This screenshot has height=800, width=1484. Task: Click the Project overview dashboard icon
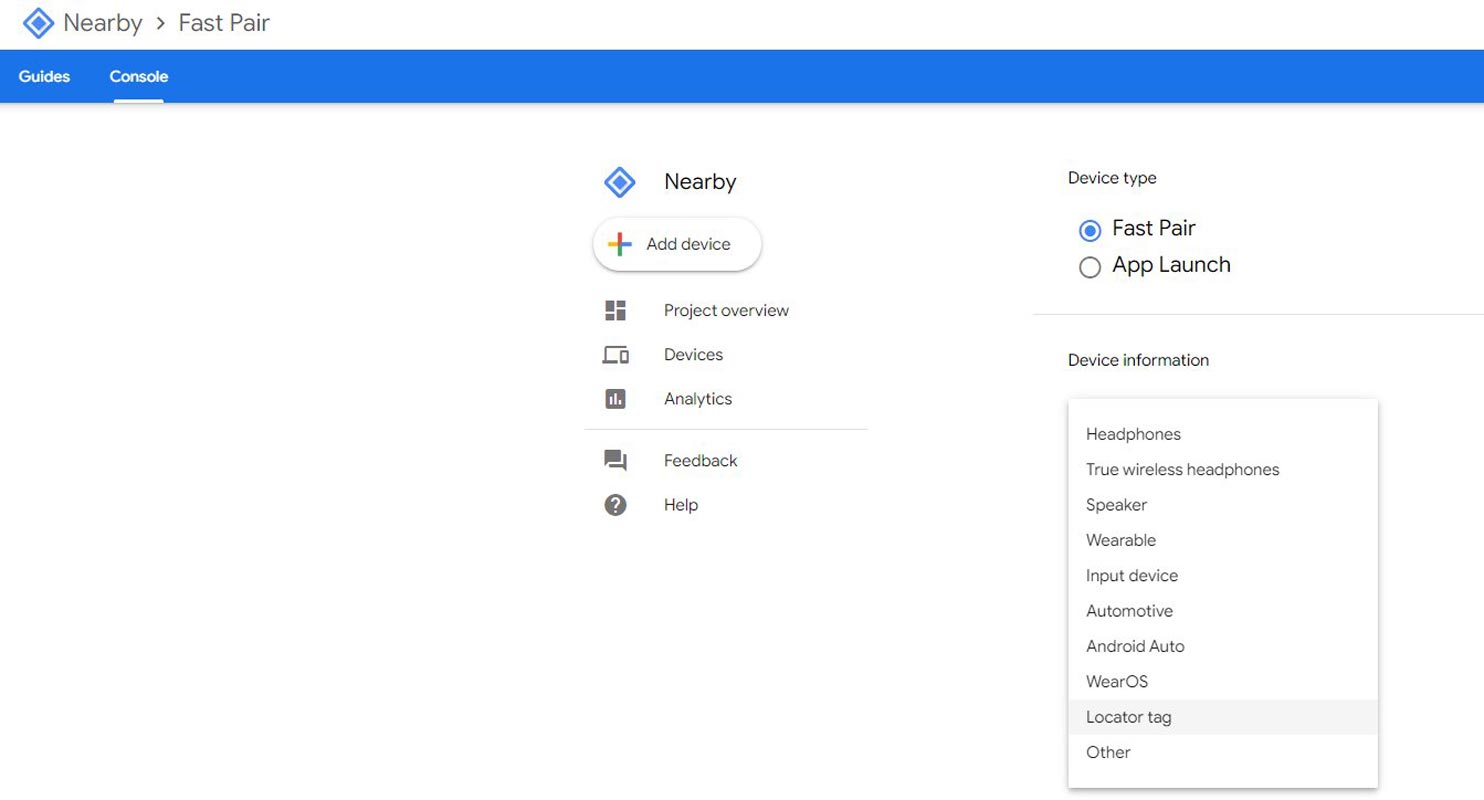pyautogui.click(x=616, y=311)
